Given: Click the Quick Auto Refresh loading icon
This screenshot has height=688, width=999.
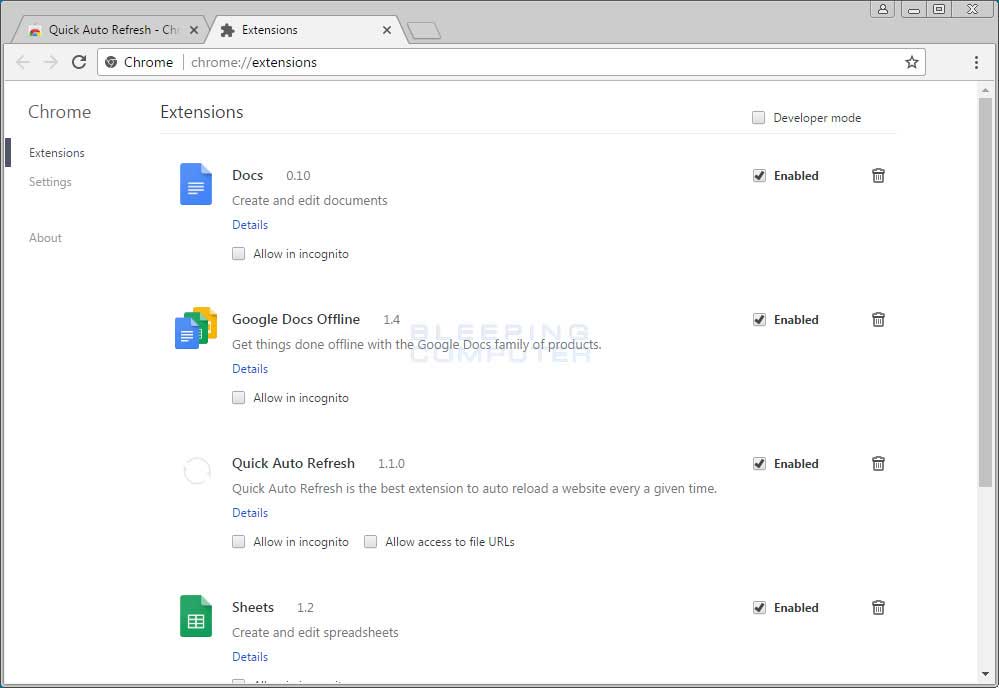Looking at the screenshot, I should click(x=197, y=471).
